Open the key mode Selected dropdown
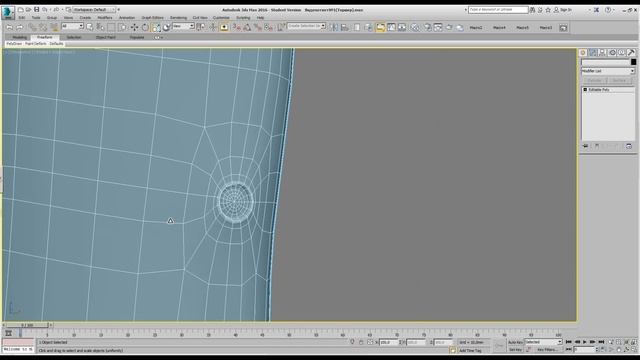 (543, 342)
